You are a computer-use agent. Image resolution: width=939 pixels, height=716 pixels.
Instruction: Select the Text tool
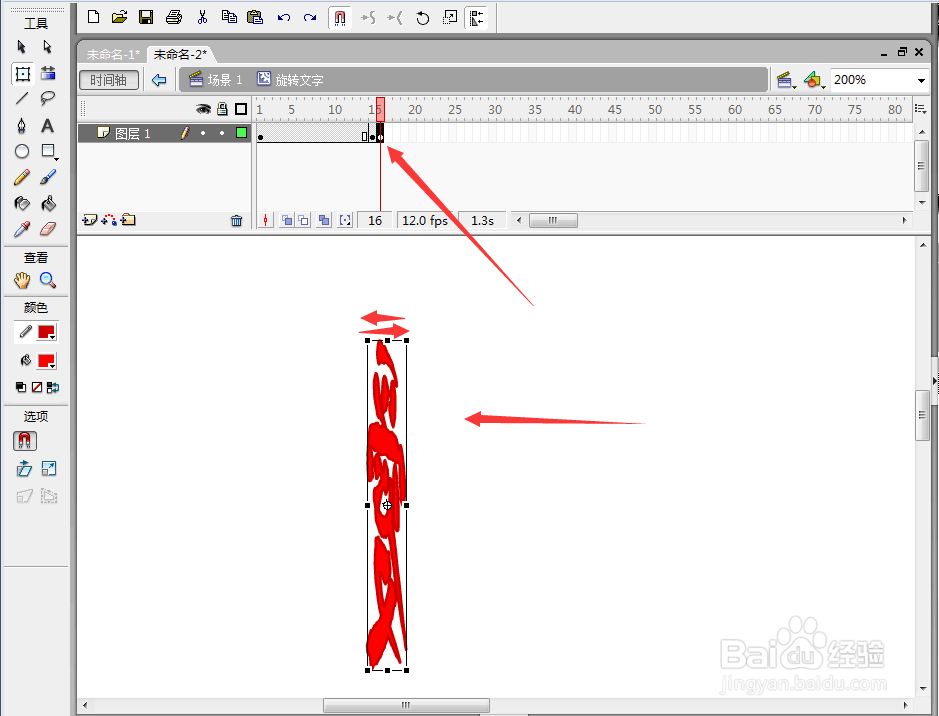[47, 126]
